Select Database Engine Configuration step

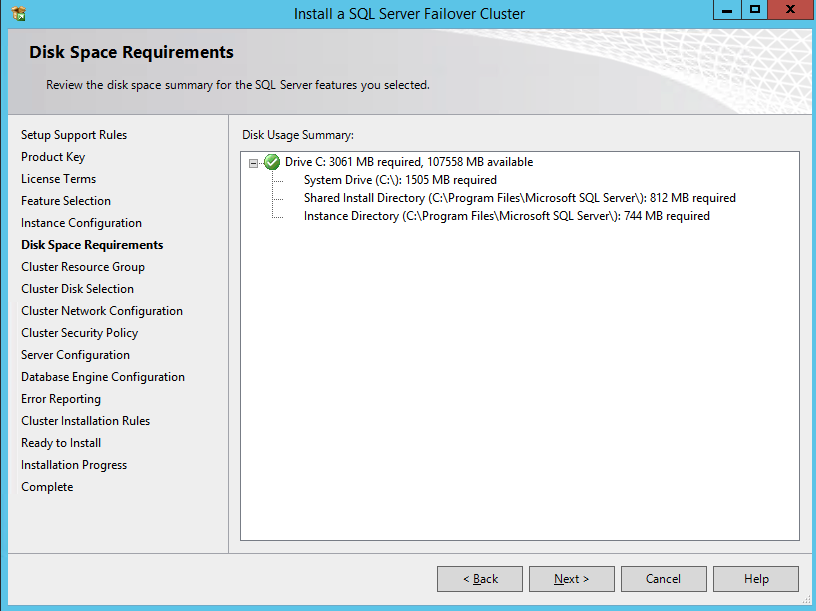coord(103,377)
